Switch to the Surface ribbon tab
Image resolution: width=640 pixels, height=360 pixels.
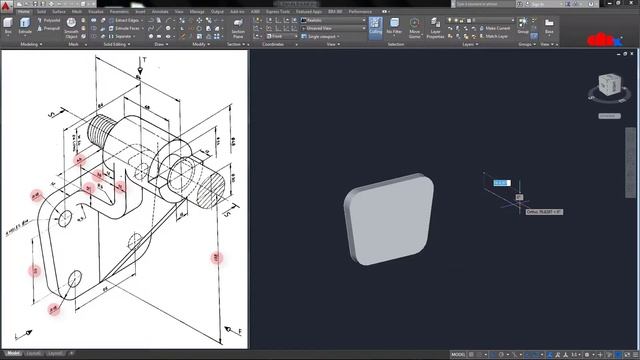59,11
